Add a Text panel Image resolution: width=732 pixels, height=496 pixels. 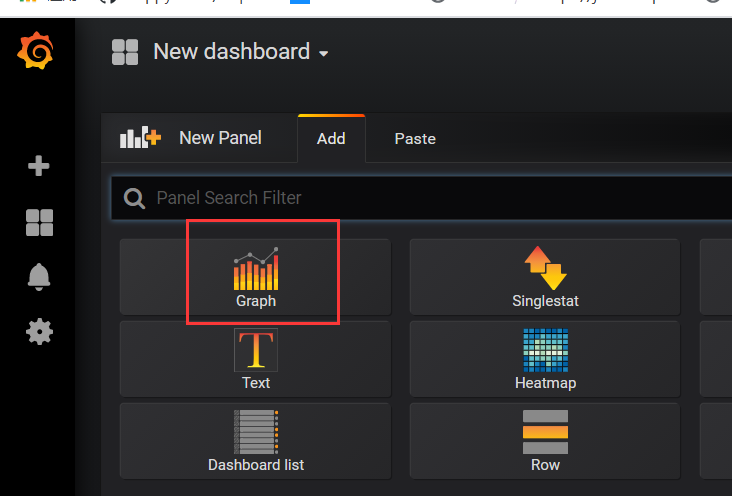[x=255, y=359]
